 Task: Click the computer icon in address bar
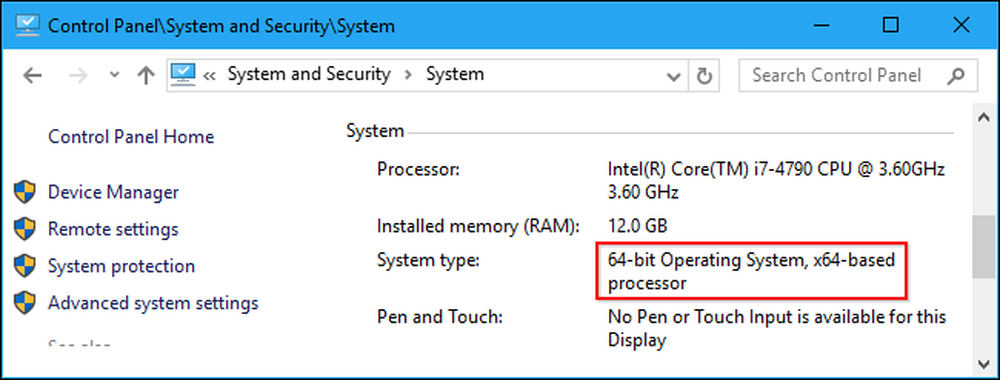click(x=183, y=75)
